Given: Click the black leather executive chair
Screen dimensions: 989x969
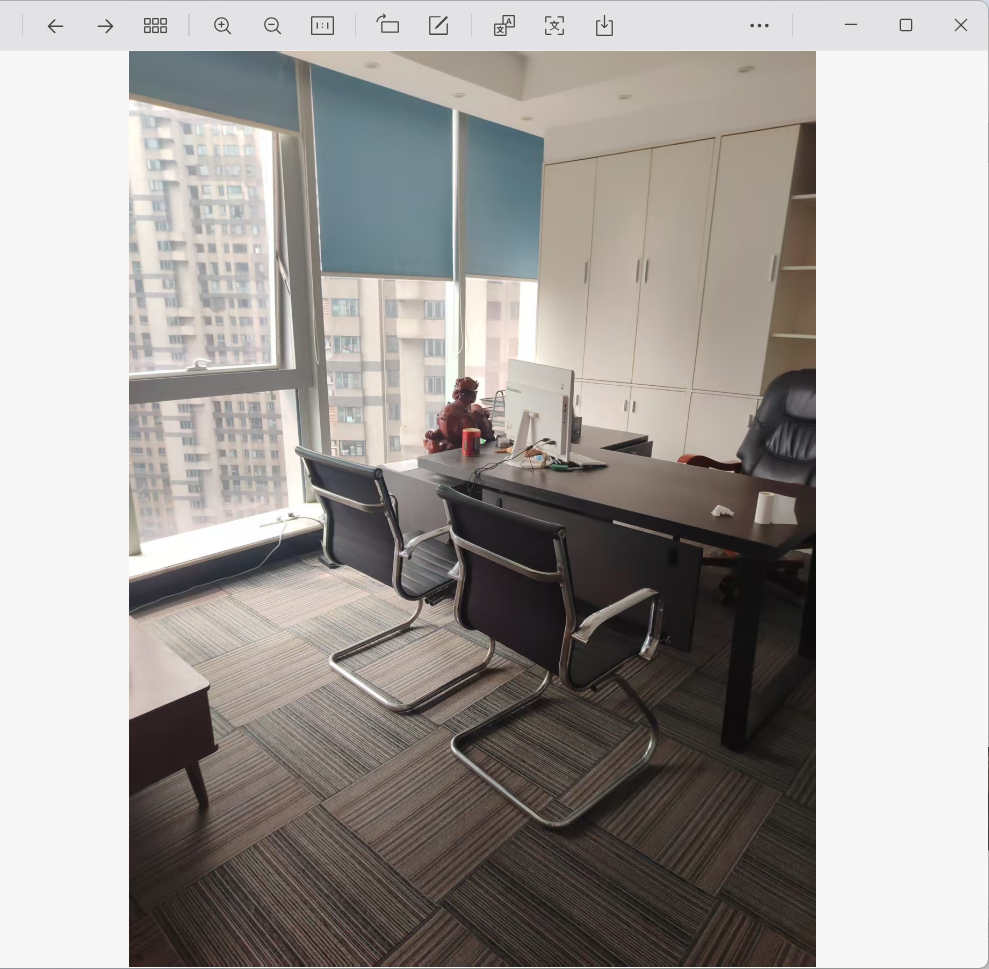Looking at the screenshot, I should (x=776, y=435).
